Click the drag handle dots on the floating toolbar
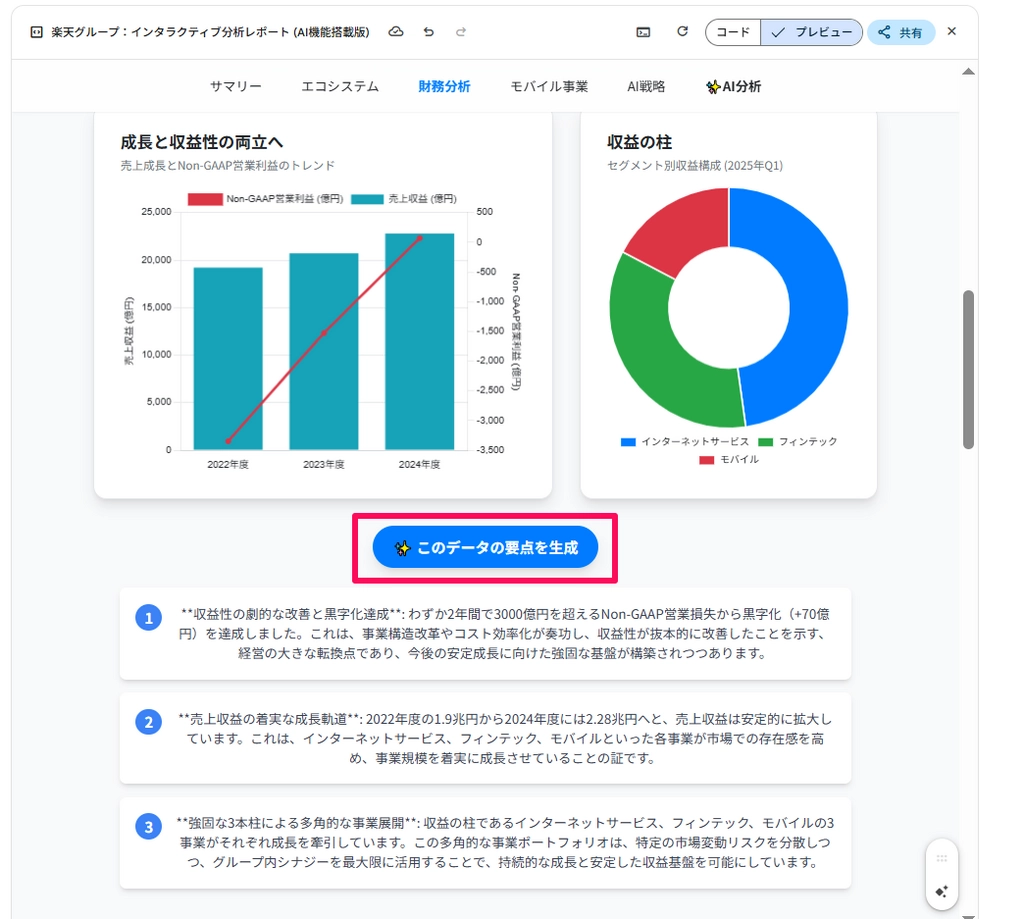 pyautogui.click(x=942, y=858)
